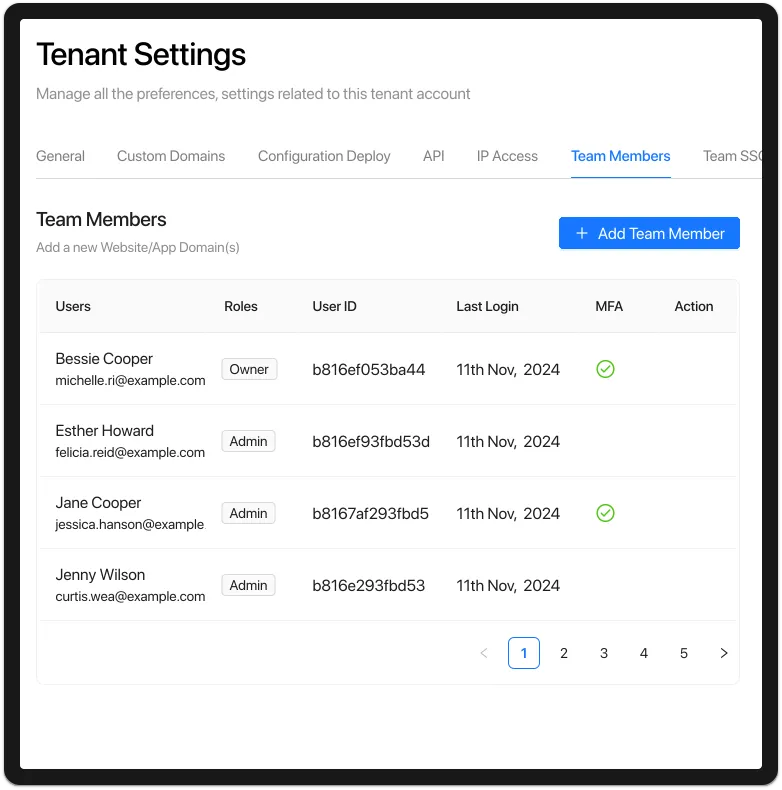Open the partially visible Team SSO tab
This screenshot has width=782, height=790.
(x=732, y=156)
